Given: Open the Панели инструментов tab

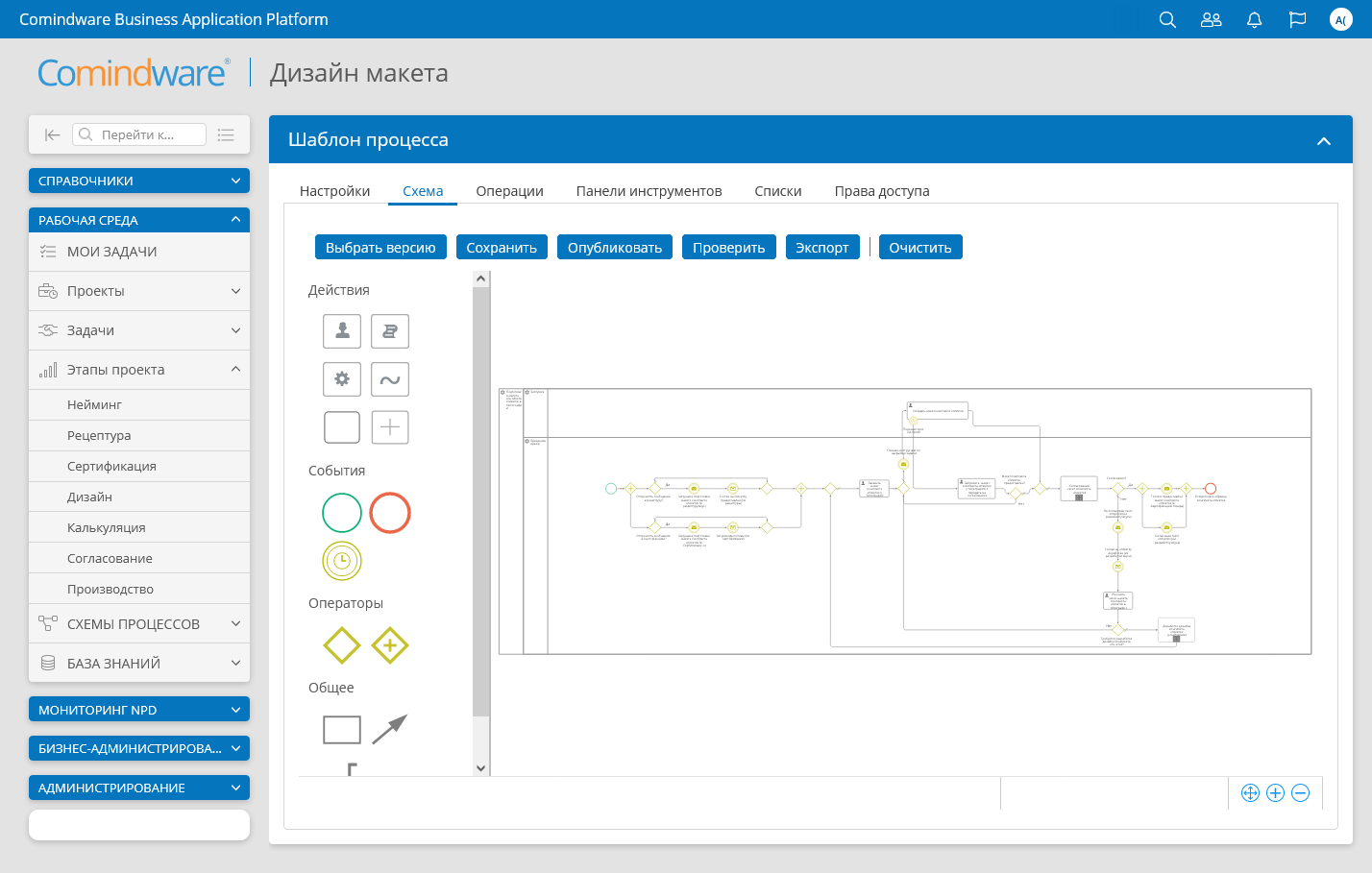Looking at the screenshot, I should [x=649, y=191].
